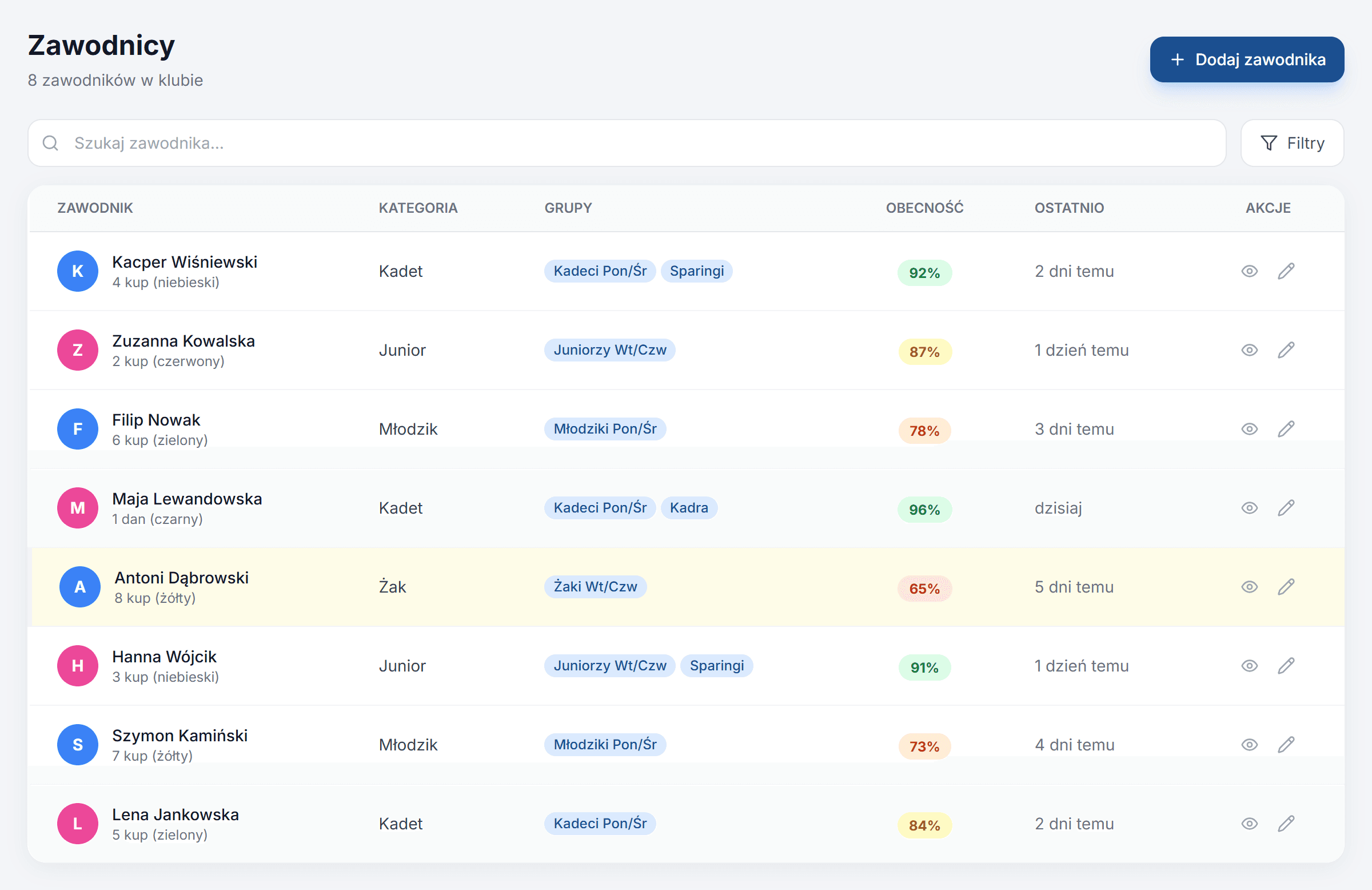Click the magnifier icon in search bar
This screenshot has width=1372, height=890.
51,143
